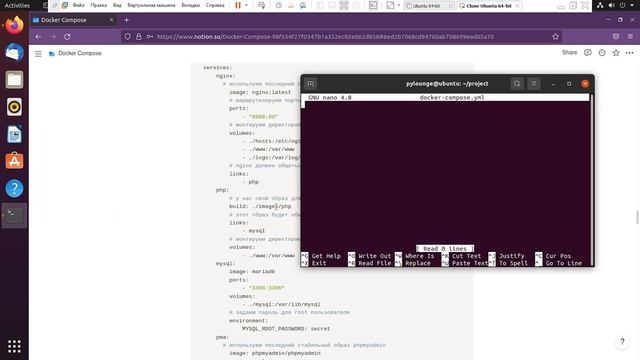Click the take snapshot clock icon
640x360 pixels.
[x=279, y=5]
